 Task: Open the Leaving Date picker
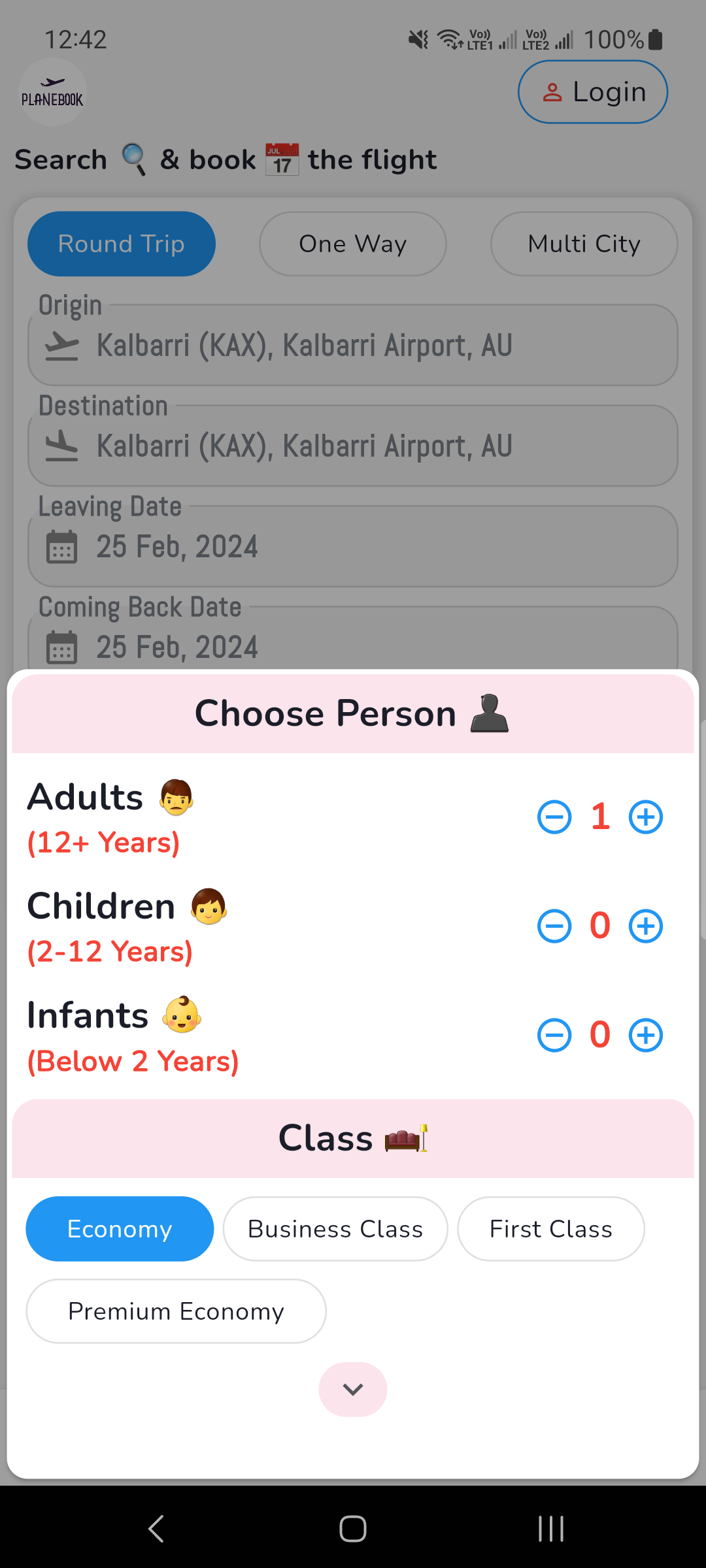point(353,546)
